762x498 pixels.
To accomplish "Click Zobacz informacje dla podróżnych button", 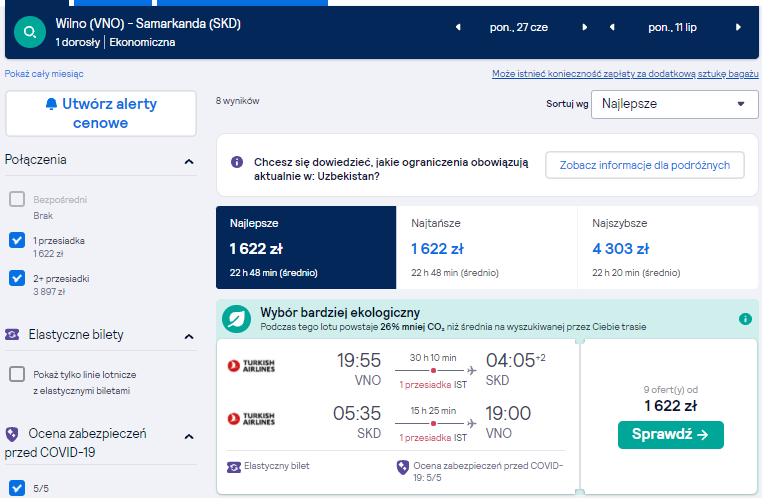I will [644, 165].
